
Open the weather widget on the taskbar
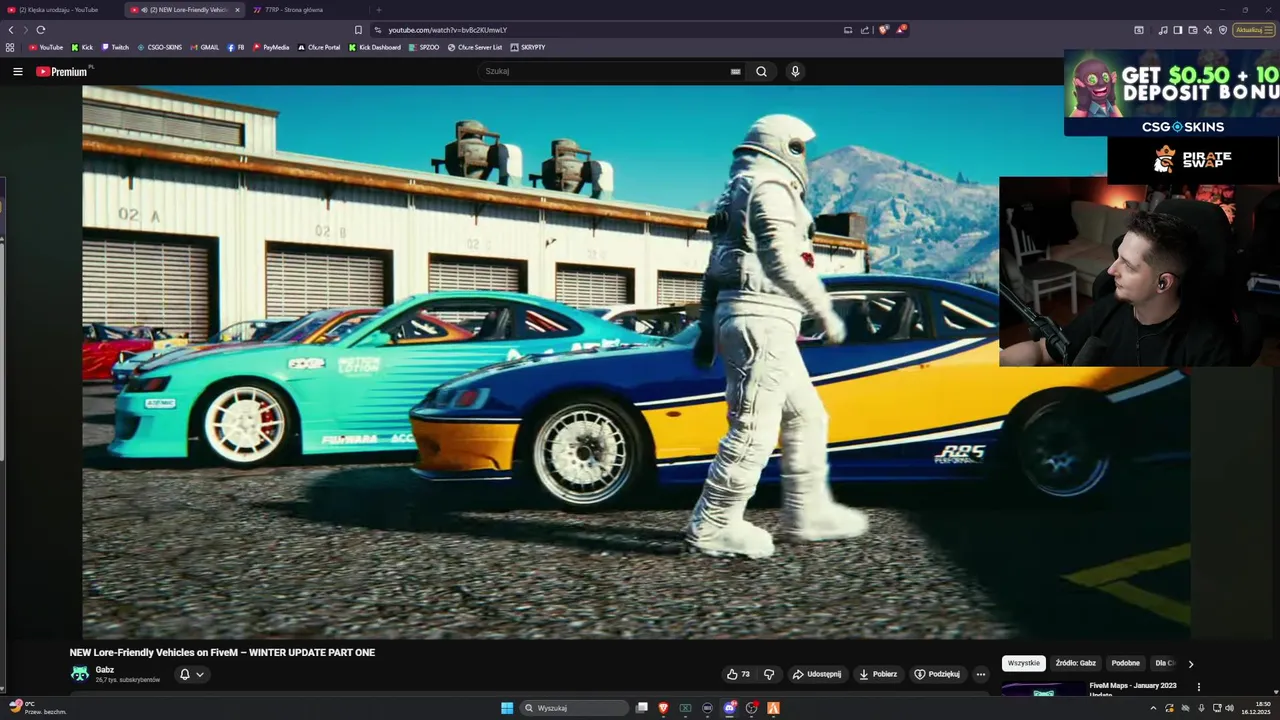[x=38, y=708]
